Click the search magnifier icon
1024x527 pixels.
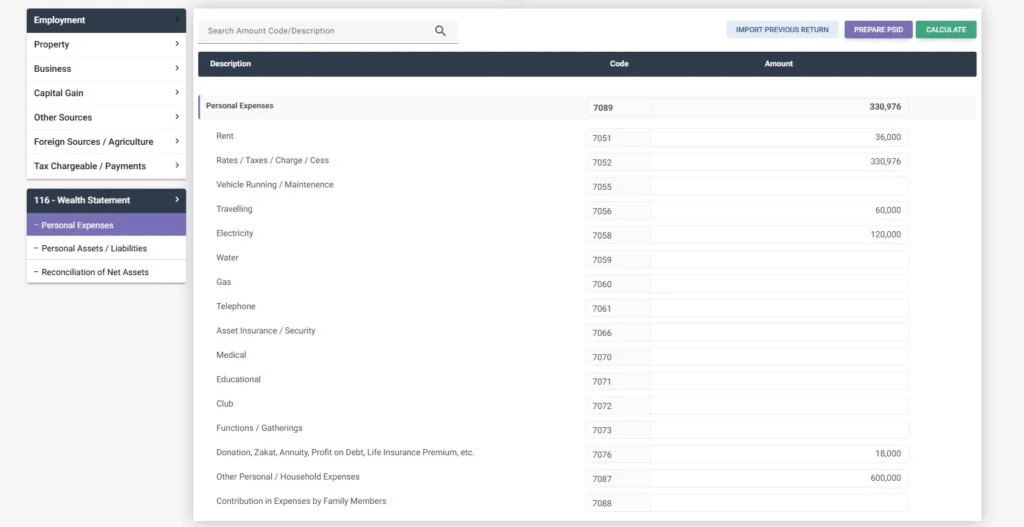click(x=440, y=31)
